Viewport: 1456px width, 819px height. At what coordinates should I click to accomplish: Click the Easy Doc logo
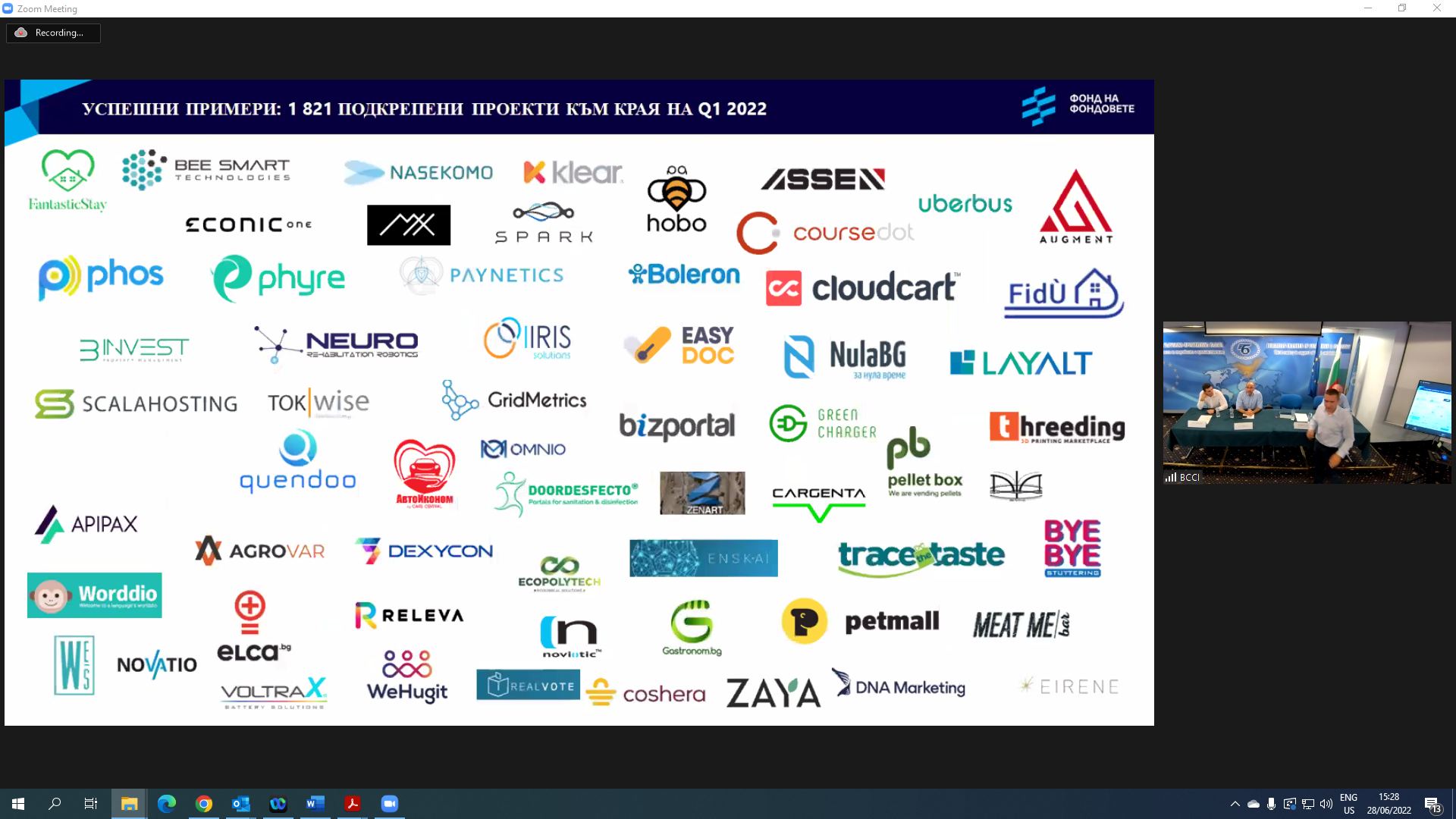click(x=679, y=345)
